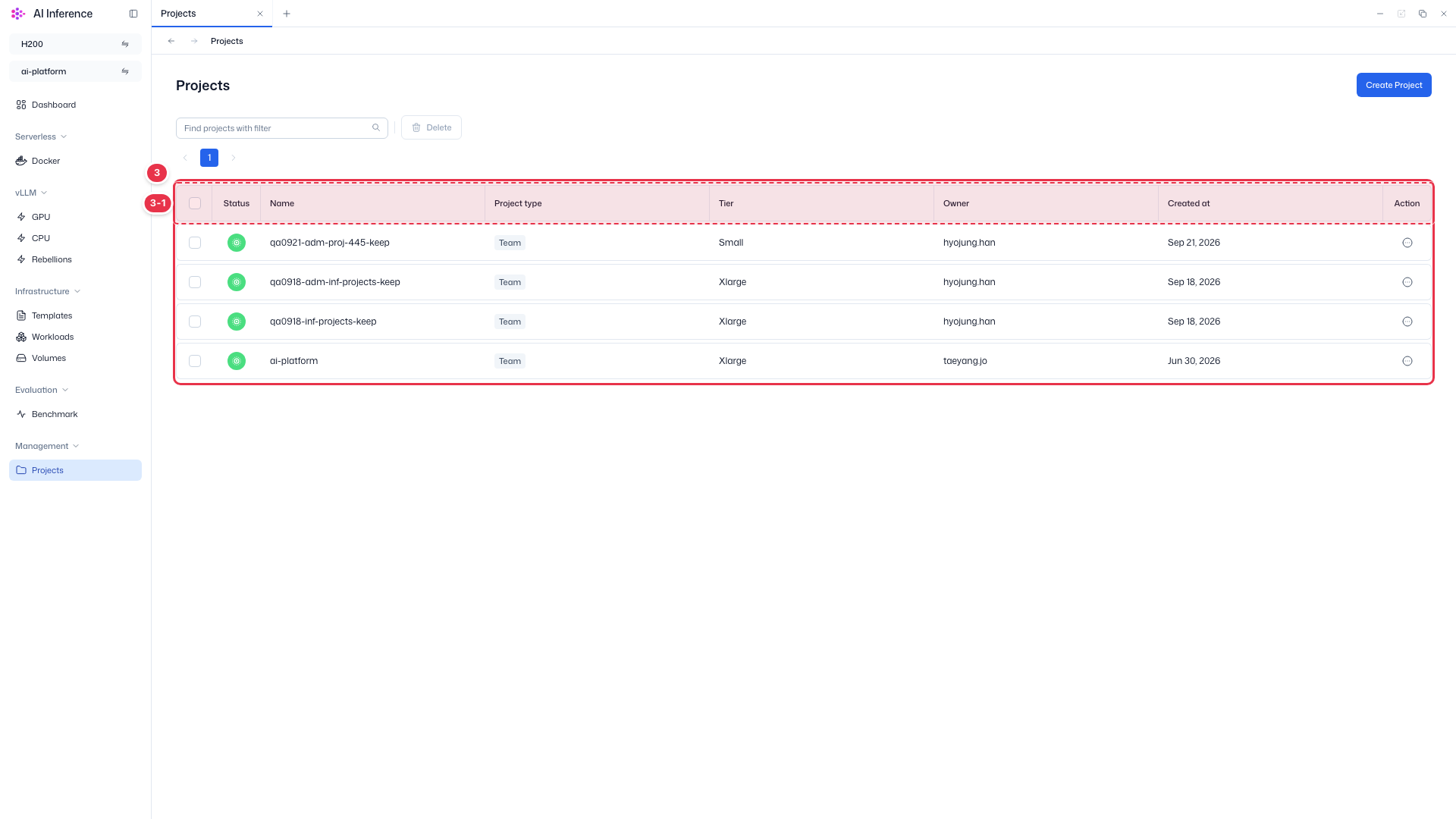Open Templates under Infrastructure
Viewport: 1456px width, 819px height.
click(75, 315)
